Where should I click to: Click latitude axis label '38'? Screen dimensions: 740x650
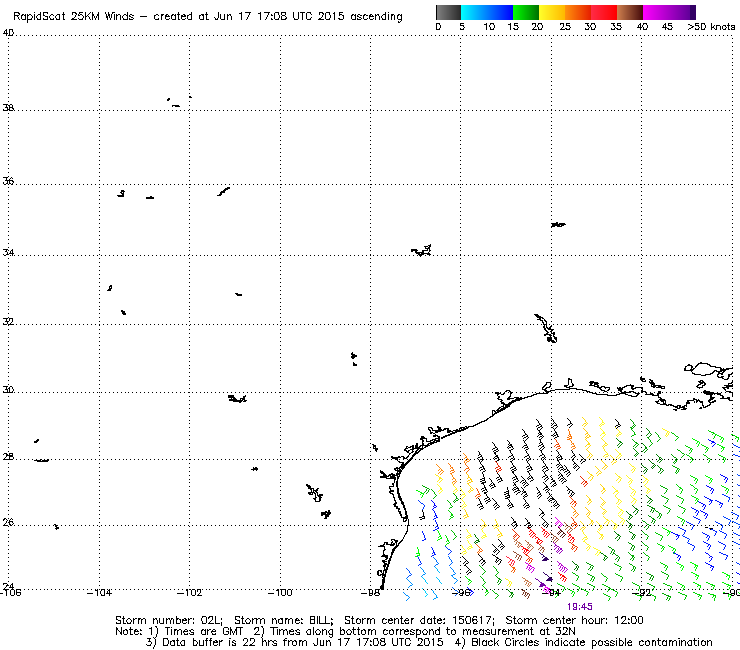(8, 108)
